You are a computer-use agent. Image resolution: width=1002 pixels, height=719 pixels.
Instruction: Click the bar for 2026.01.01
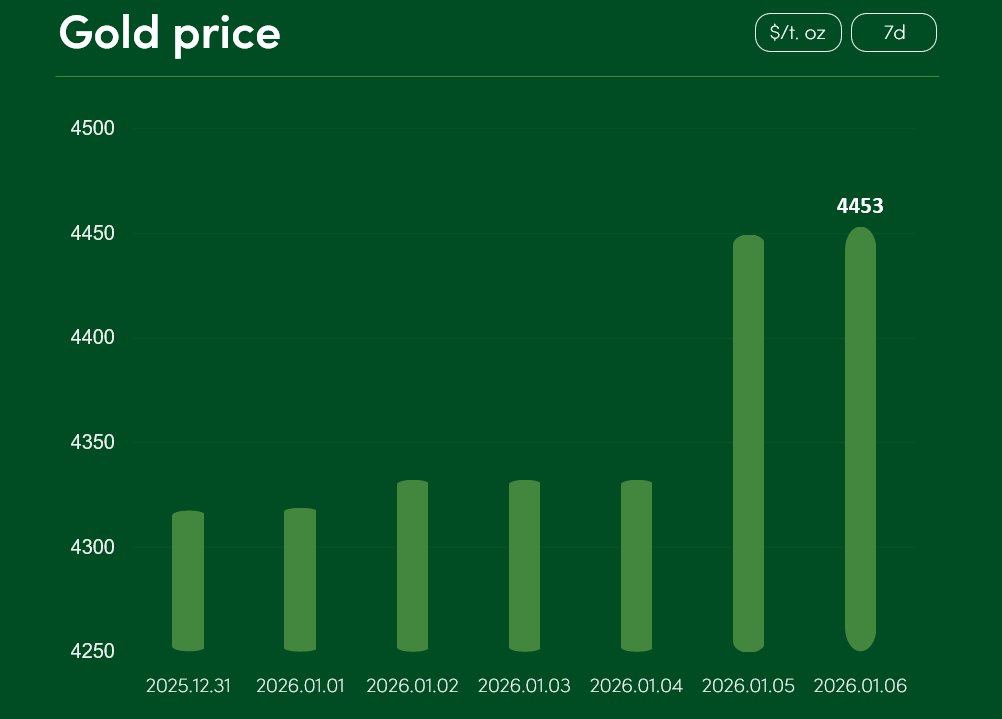click(300, 580)
